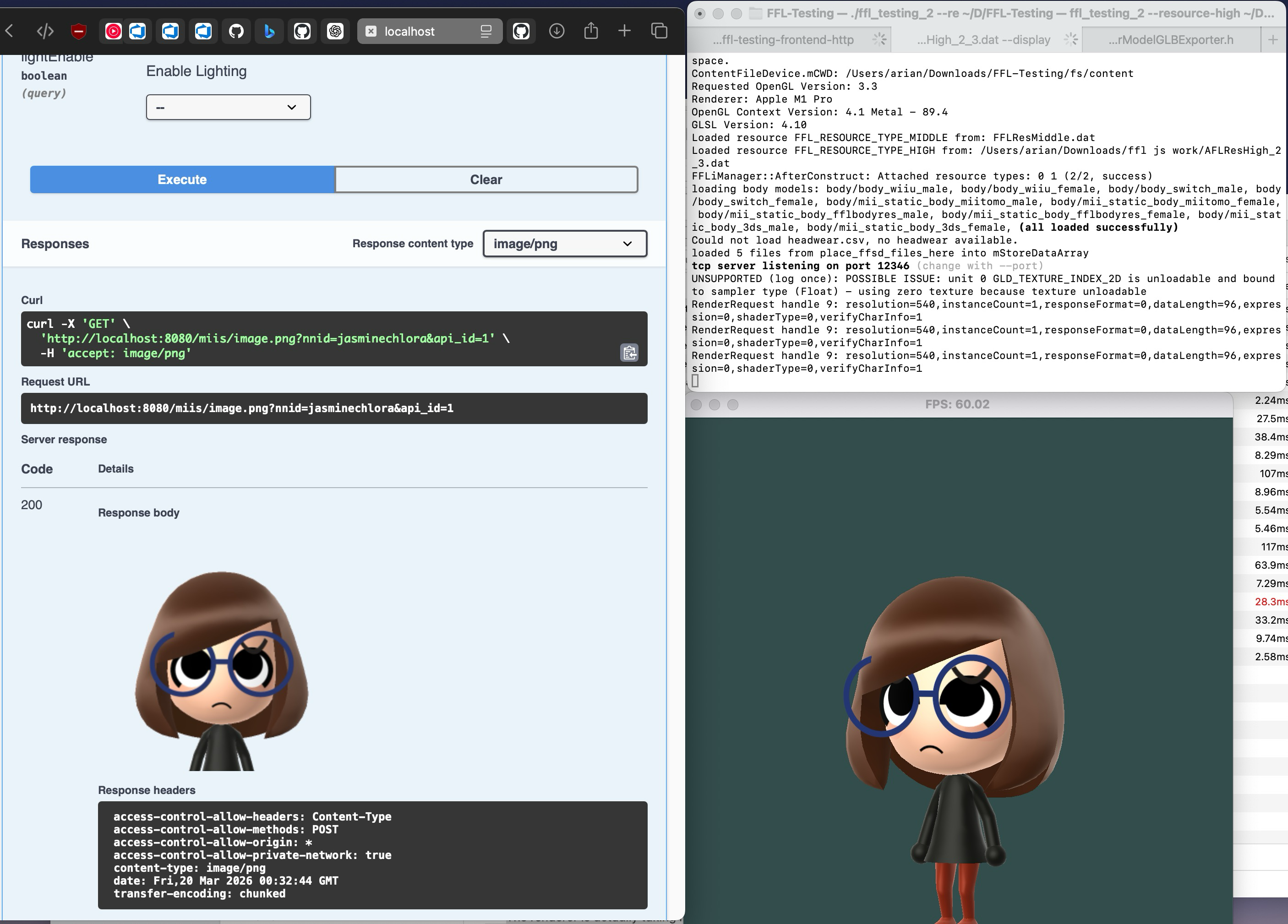The width and height of the screenshot is (1288, 924).
Task: Click the reader view icon in address bar
Action: click(x=486, y=31)
